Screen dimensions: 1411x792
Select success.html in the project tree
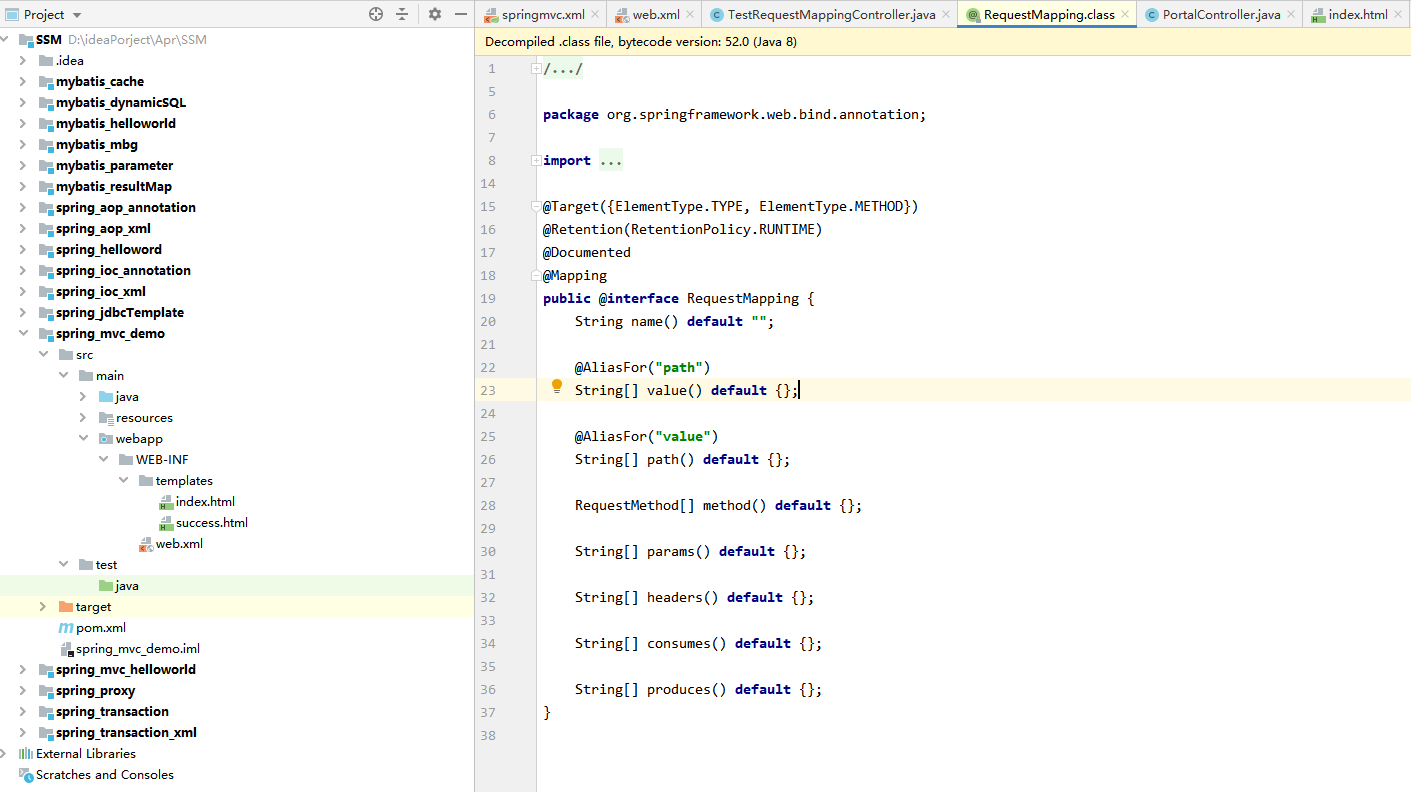212,523
